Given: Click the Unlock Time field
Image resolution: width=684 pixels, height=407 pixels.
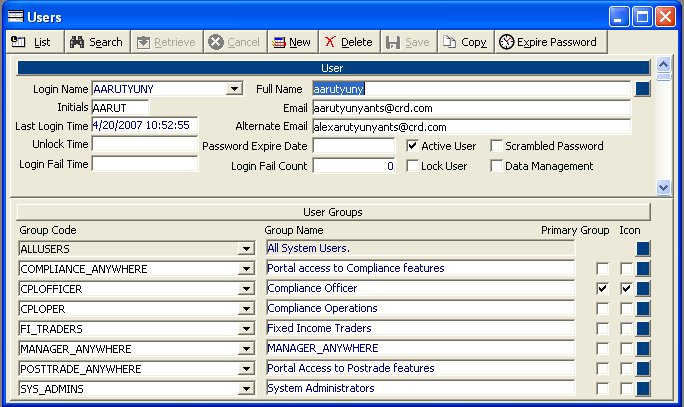Looking at the screenshot, I should (x=145, y=144).
